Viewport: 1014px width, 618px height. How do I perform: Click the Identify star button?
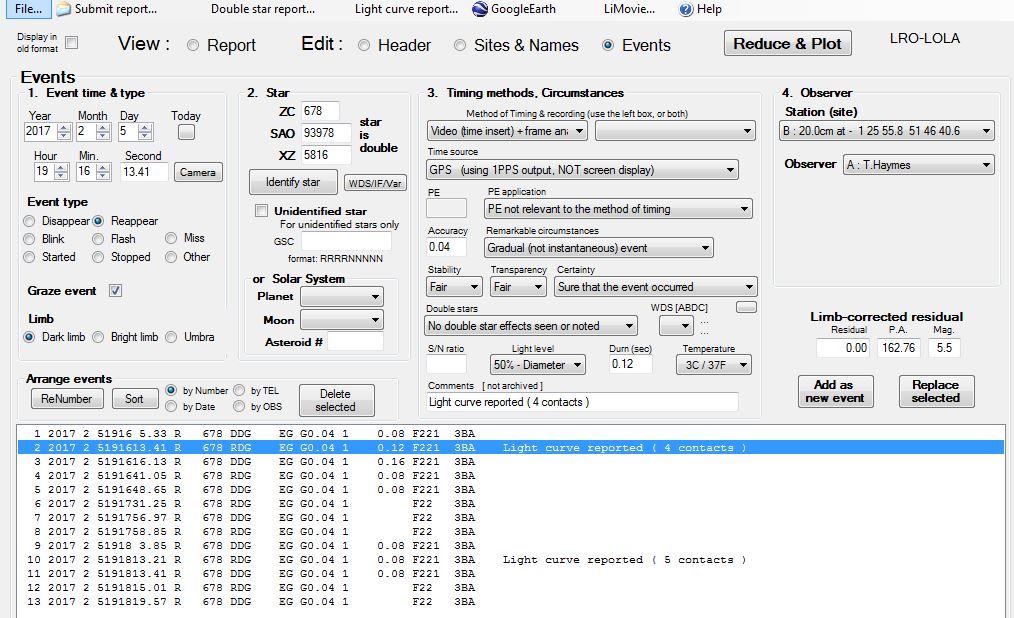(x=292, y=182)
